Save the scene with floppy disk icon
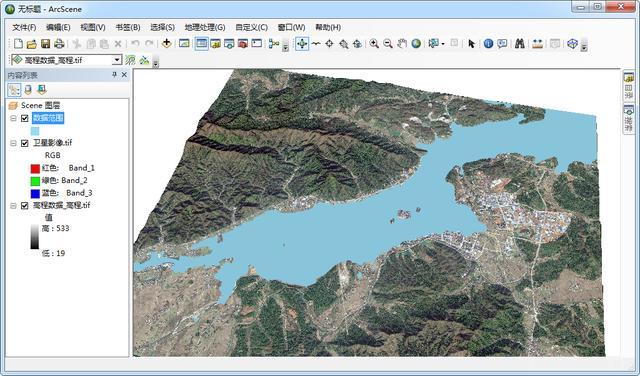The height and width of the screenshot is (376, 640). pyautogui.click(x=45, y=44)
